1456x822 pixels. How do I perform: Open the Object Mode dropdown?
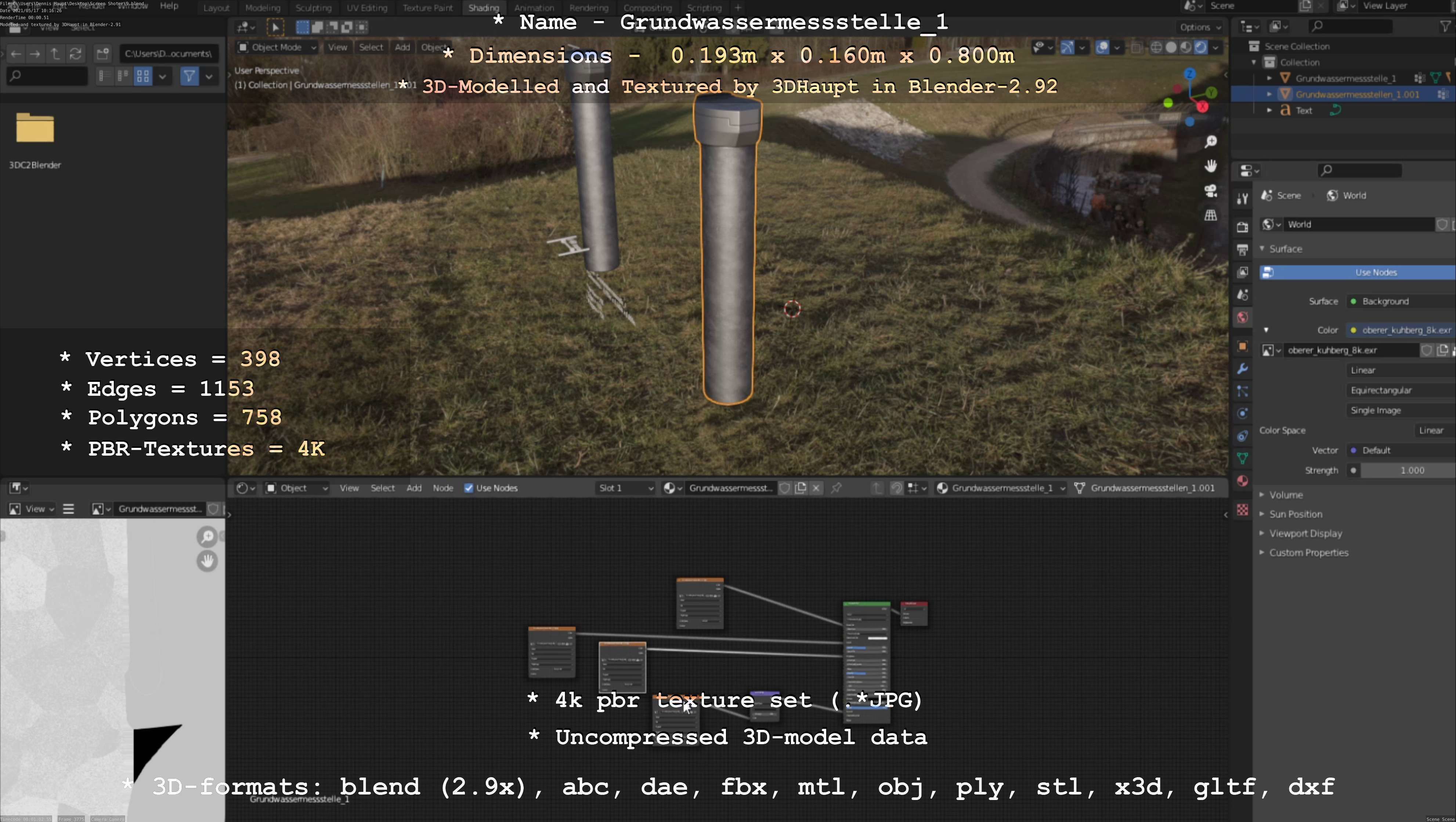click(277, 47)
